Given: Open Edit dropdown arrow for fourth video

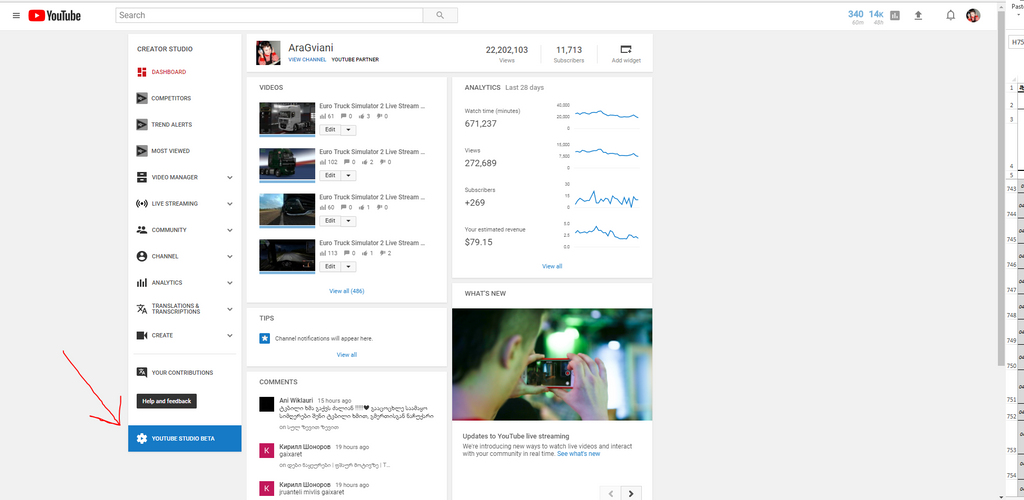Looking at the screenshot, I should [x=349, y=267].
